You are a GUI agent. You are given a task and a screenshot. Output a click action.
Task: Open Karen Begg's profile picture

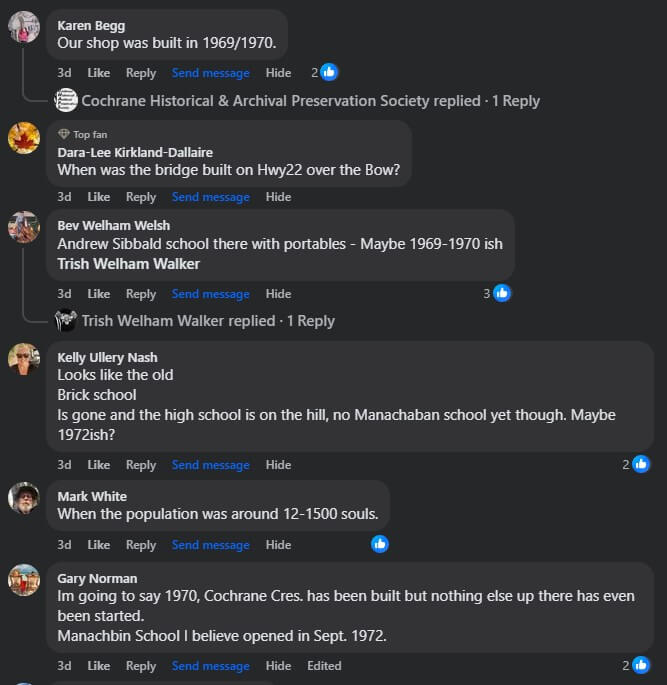[x=24, y=27]
